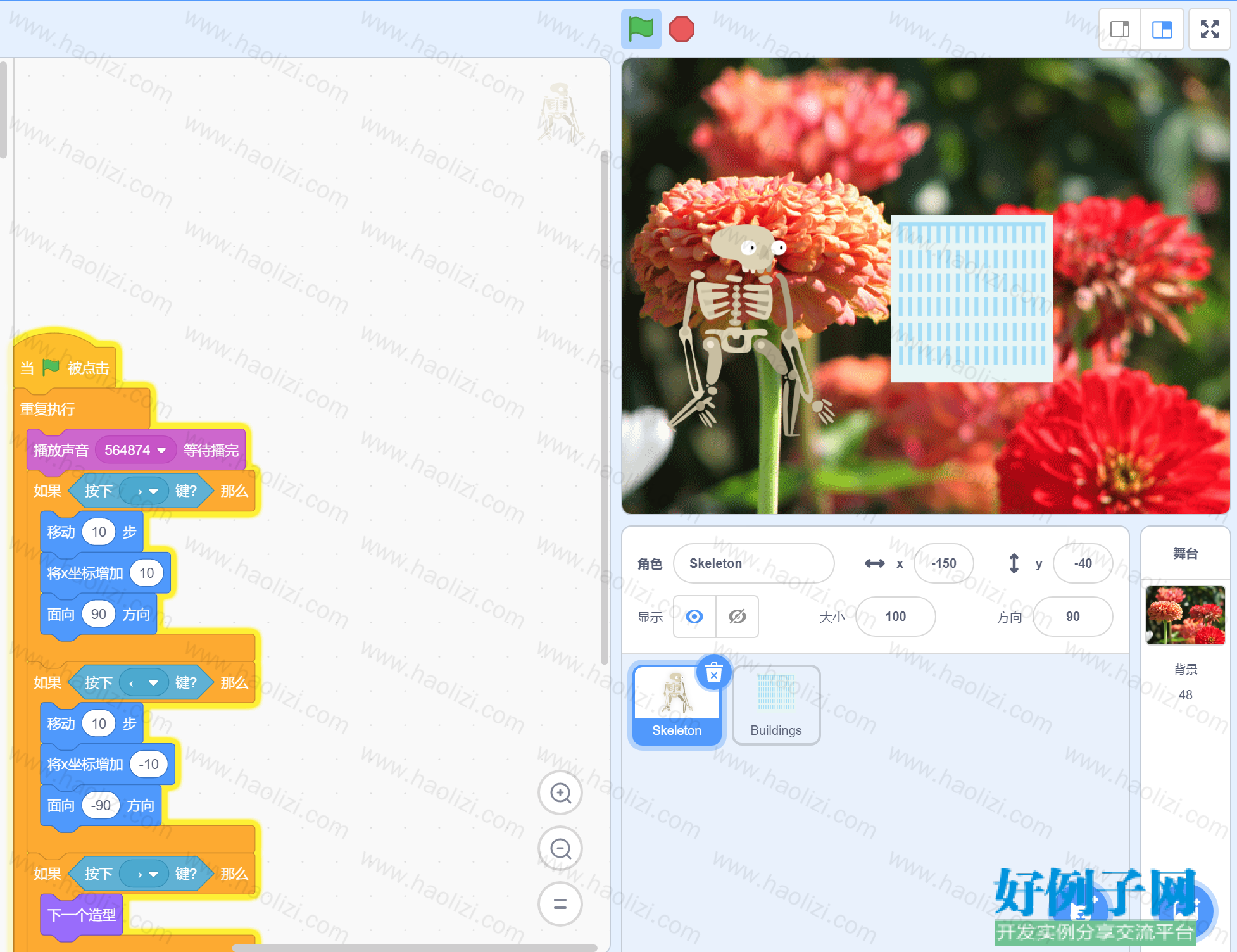Click the forever loop block 重复执行
1237x952 pixels.
82,409
